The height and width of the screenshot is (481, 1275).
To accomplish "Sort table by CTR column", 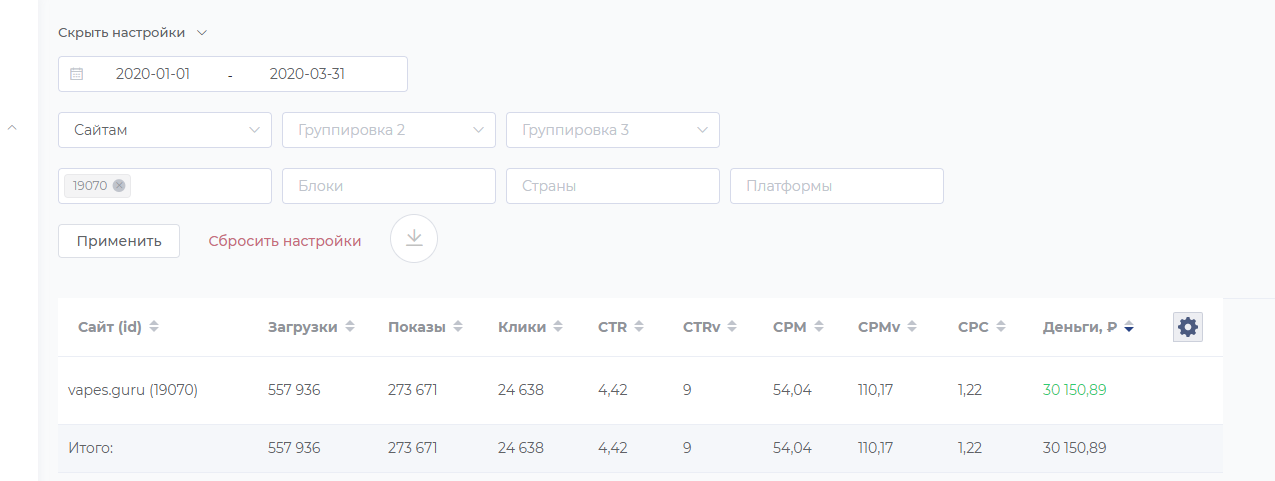I will pyautogui.click(x=638, y=327).
